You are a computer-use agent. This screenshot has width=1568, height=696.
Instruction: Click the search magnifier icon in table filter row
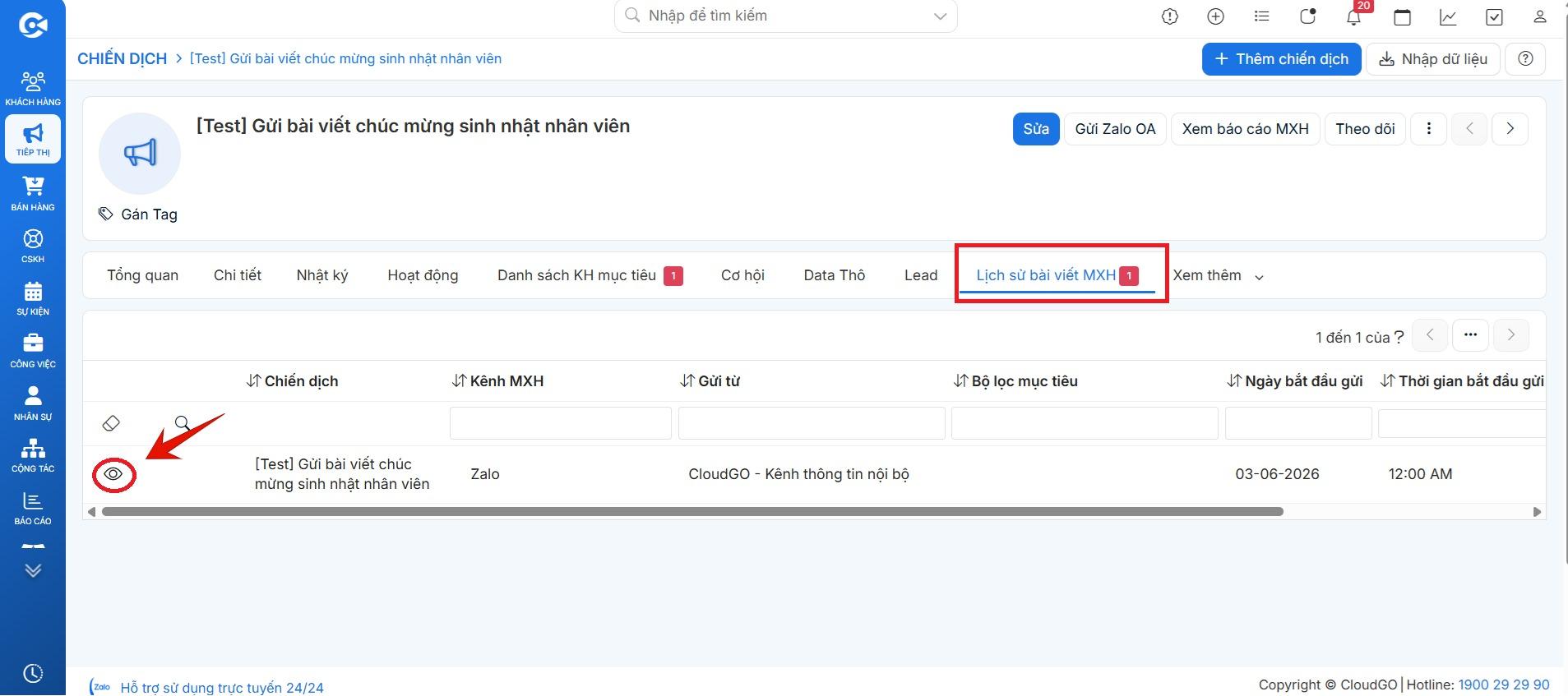coord(183,423)
